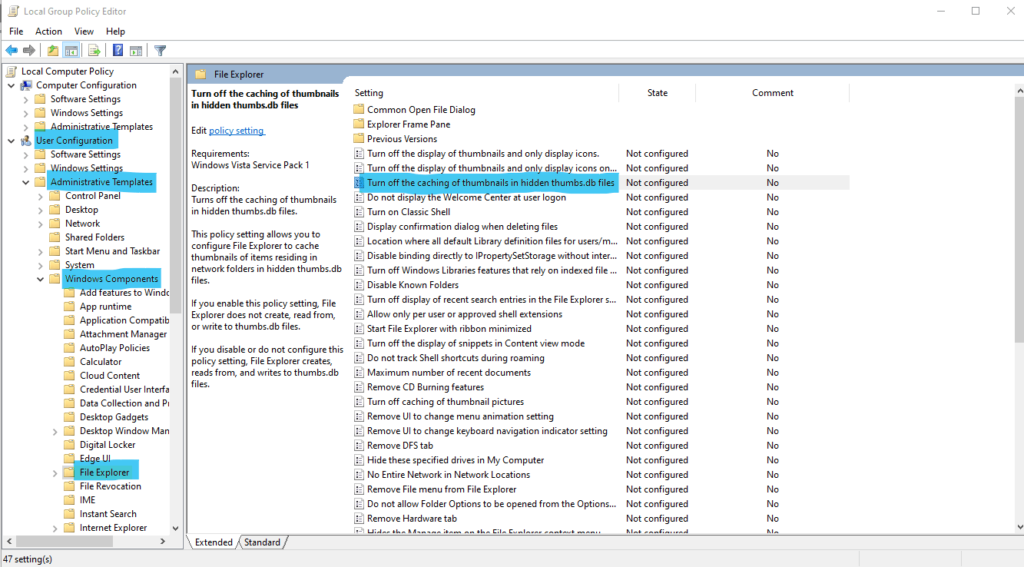The image size is (1024, 567).
Task: Collapse the Windows Components tree node
Action: [40, 279]
